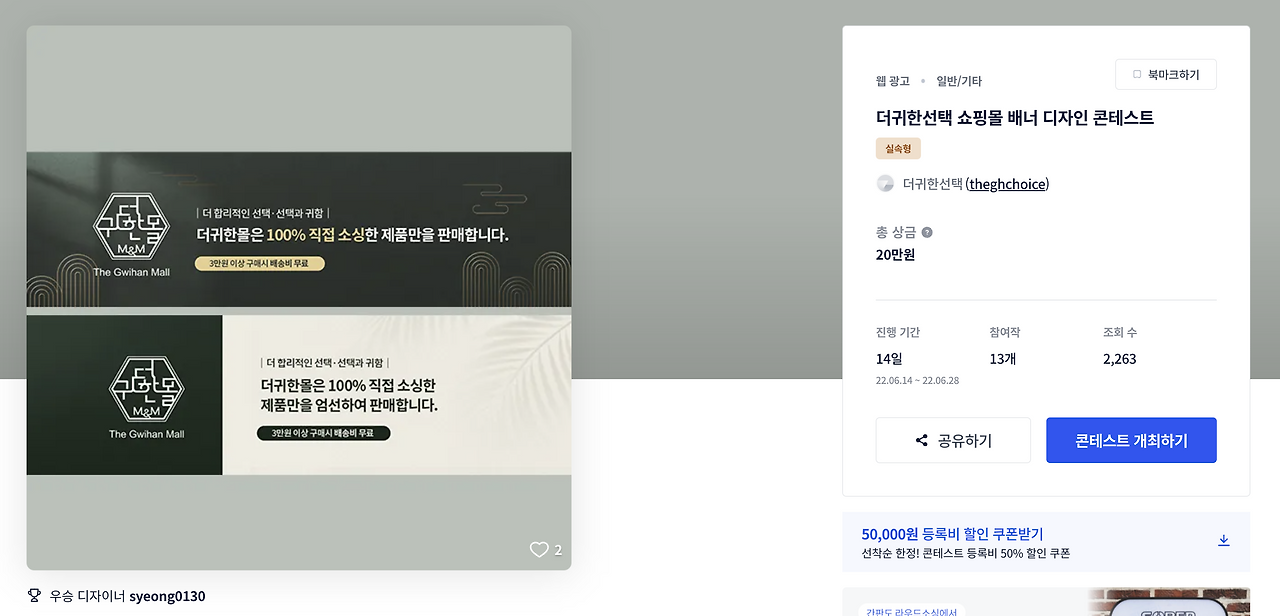Click the download icon on the coupon banner
The height and width of the screenshot is (616, 1280).
coord(1223,540)
